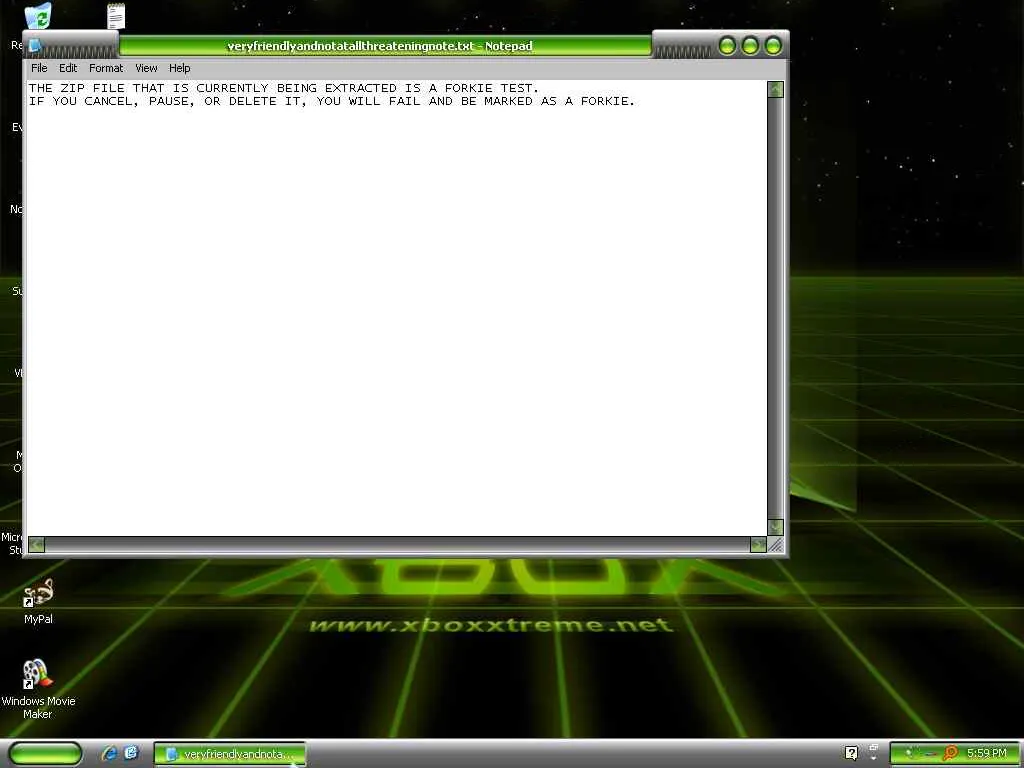The image size is (1024, 768).
Task: Click the horizontal scrollbar left arrow in Notepad
Action: coord(37,545)
